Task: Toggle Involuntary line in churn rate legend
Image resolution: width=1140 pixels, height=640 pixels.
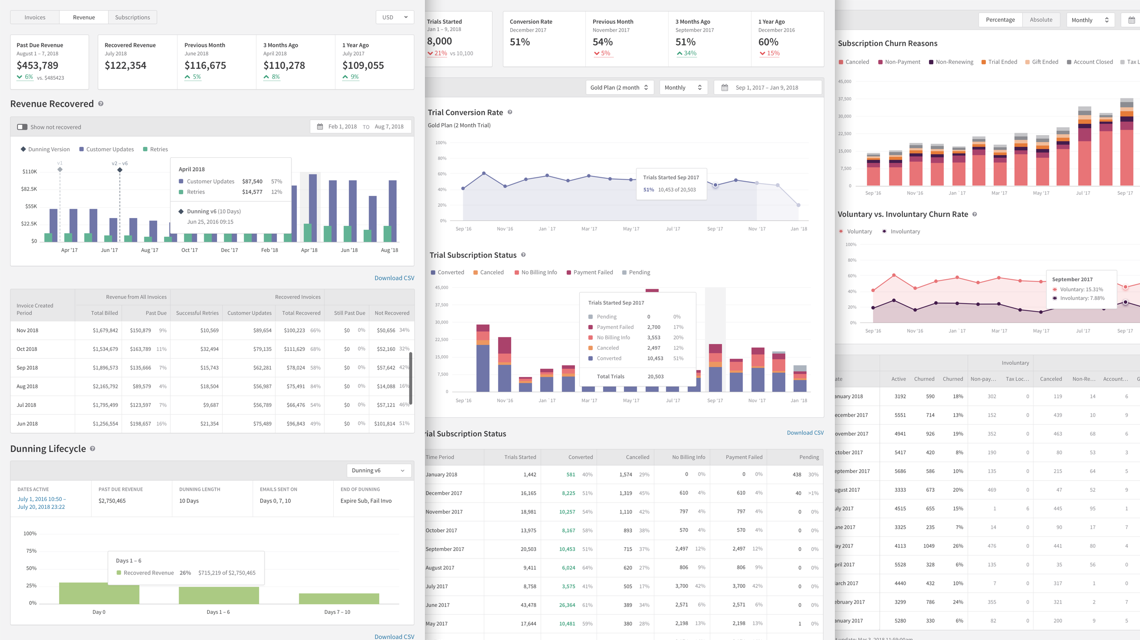Action: 901,231
